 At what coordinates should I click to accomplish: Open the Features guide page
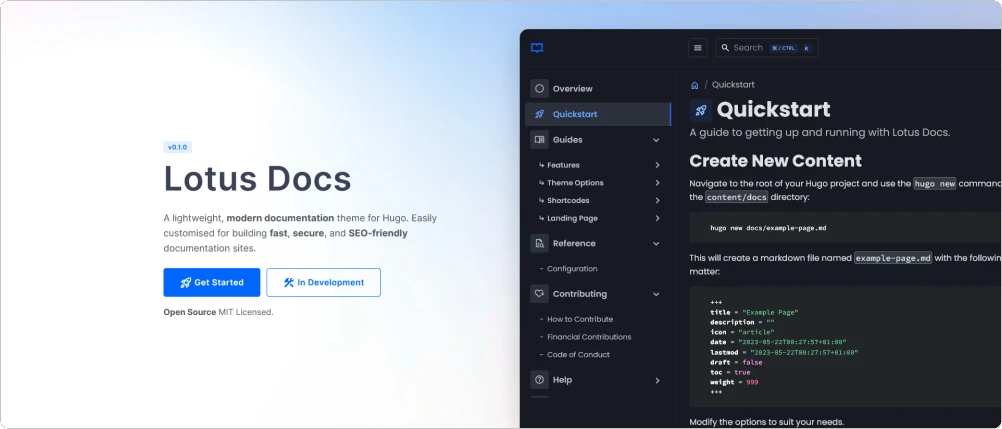pyautogui.click(x=563, y=165)
